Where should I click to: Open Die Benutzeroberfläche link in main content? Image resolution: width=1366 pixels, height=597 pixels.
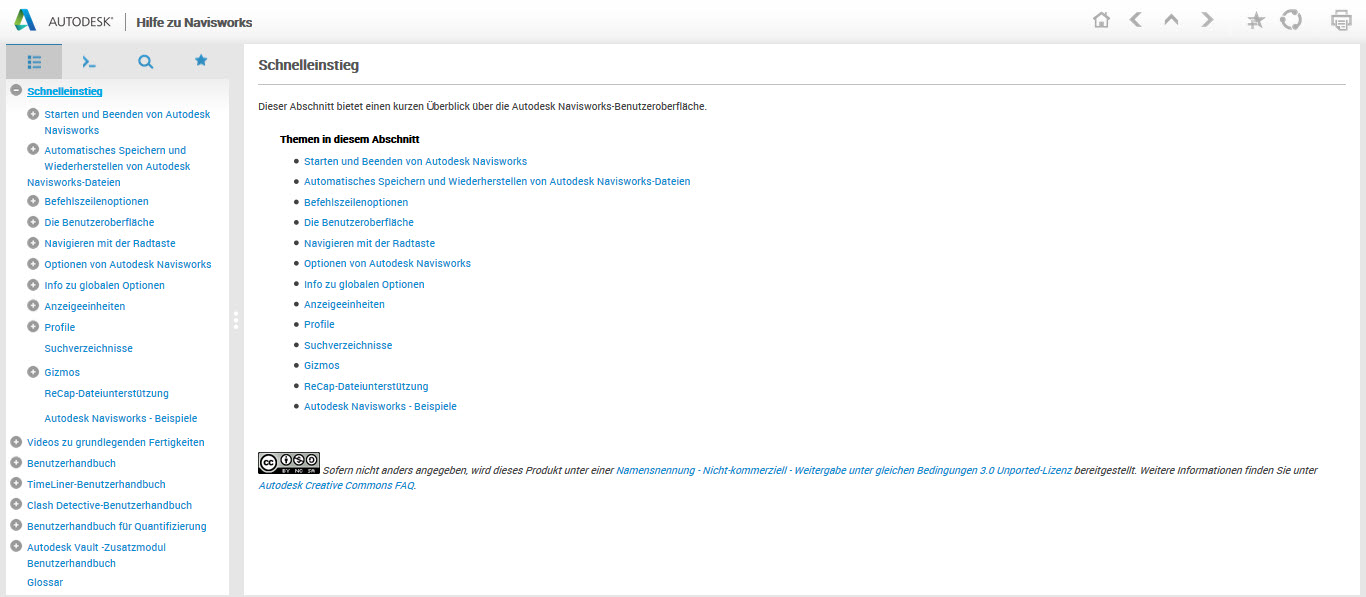click(x=359, y=222)
